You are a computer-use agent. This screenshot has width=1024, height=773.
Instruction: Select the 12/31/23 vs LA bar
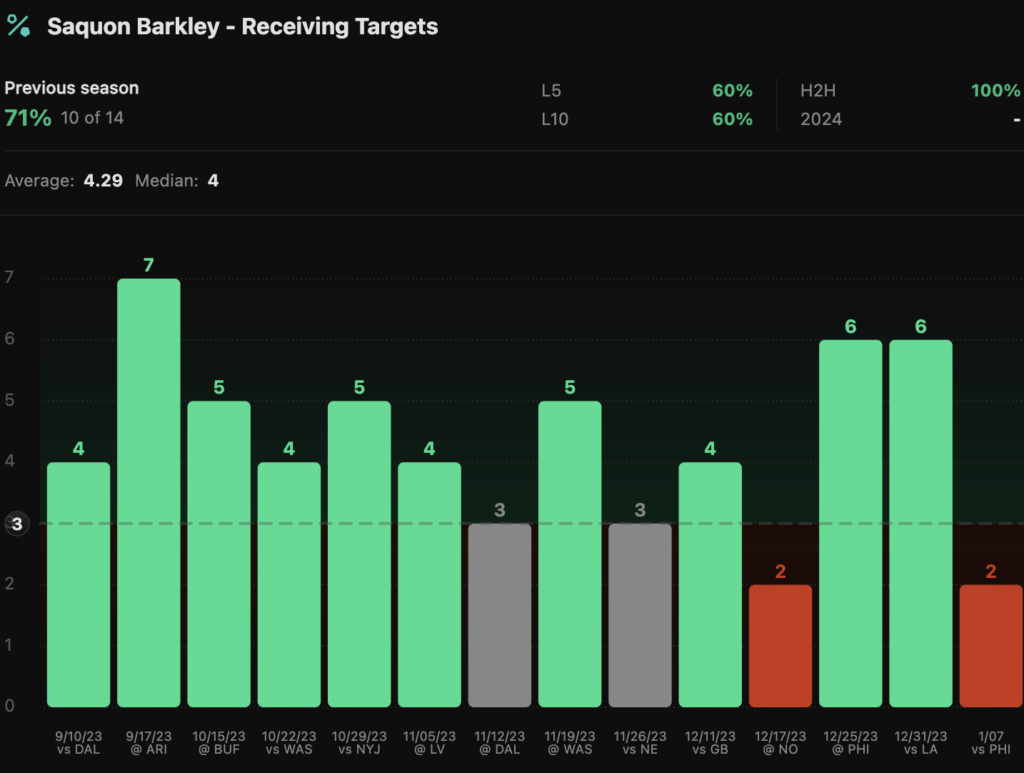[x=921, y=523]
